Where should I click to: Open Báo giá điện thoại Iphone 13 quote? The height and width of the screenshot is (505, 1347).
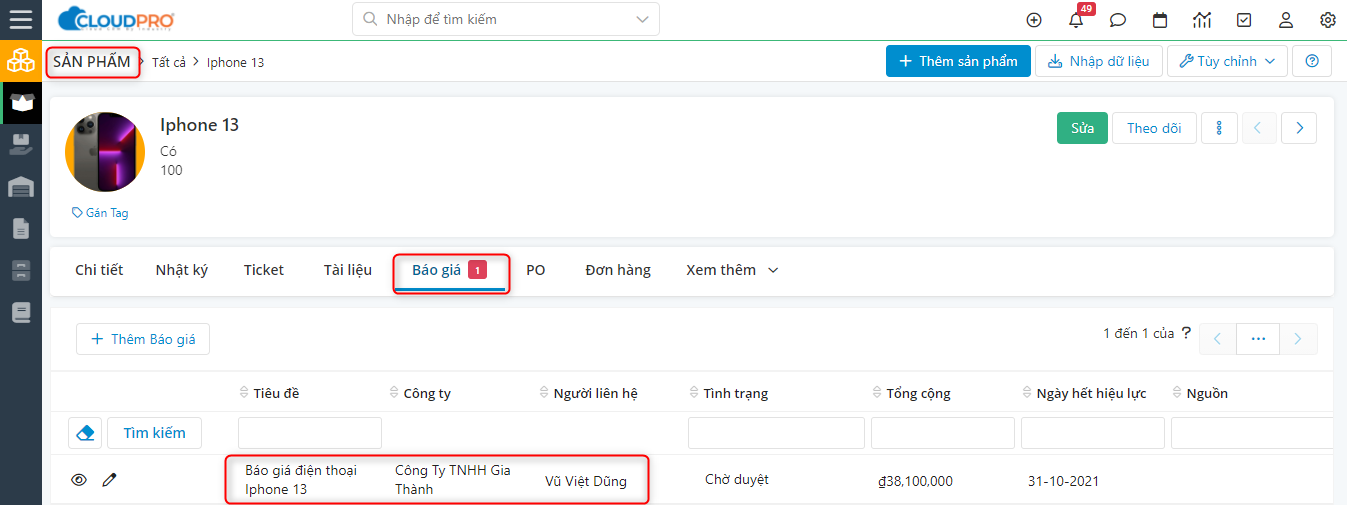click(301, 480)
